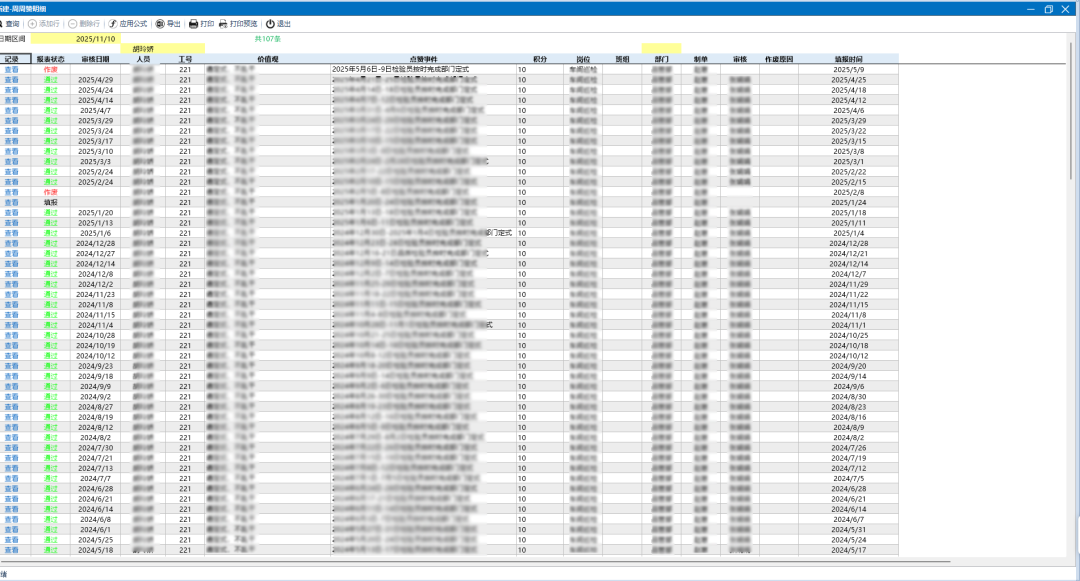Select the 工号 column header

point(185,59)
